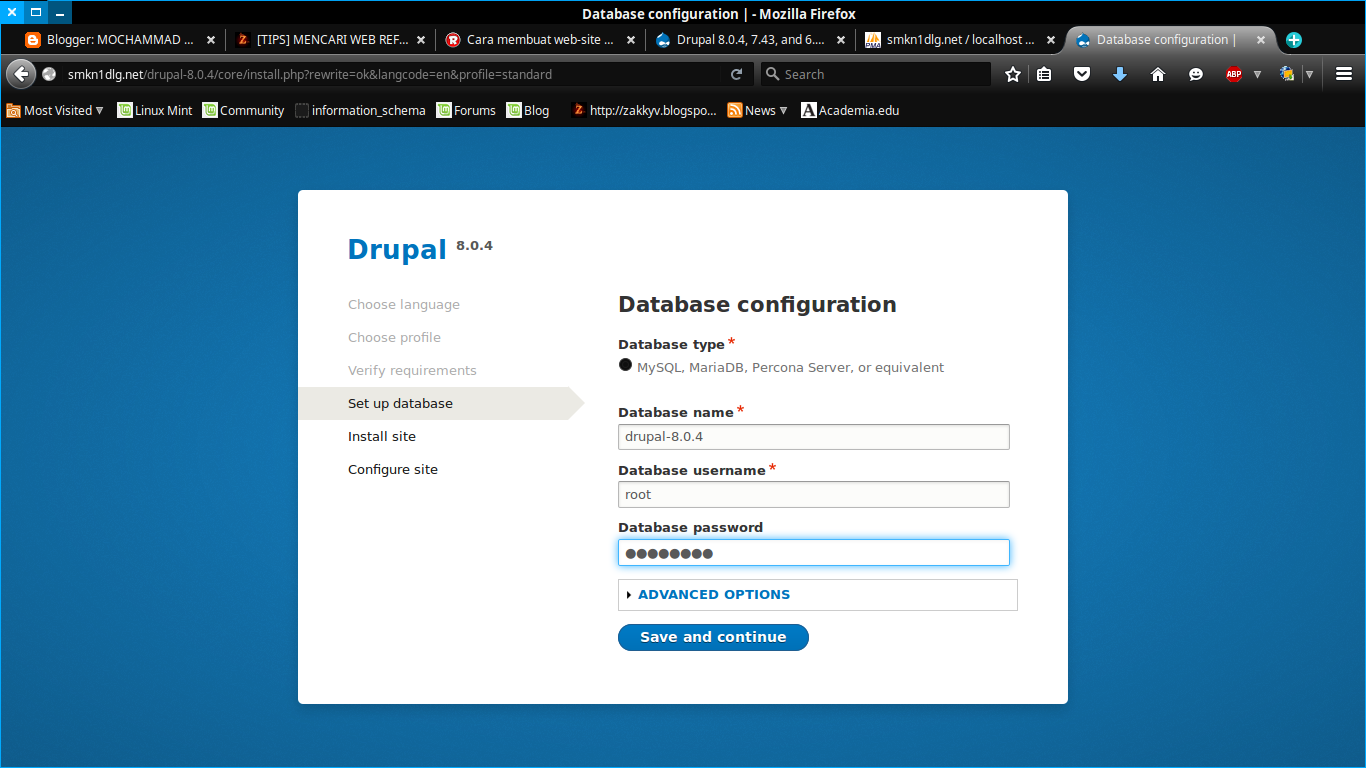Open the Firefox hamburger menu
This screenshot has height=768, width=1366.
1344,74
